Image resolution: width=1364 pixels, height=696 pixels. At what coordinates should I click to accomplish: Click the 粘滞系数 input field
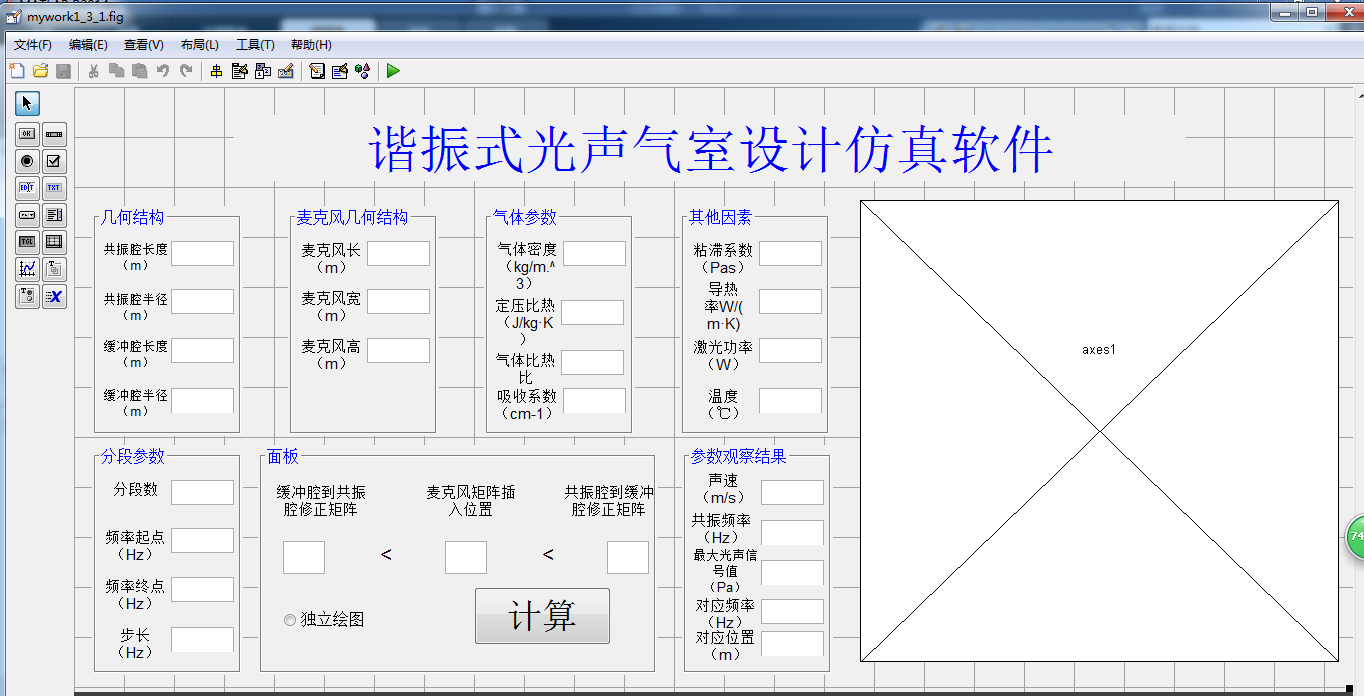[x=790, y=253]
